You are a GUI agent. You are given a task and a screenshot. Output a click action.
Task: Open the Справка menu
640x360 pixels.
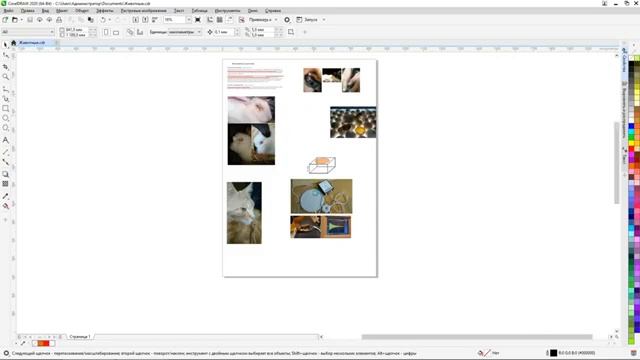[273, 11]
